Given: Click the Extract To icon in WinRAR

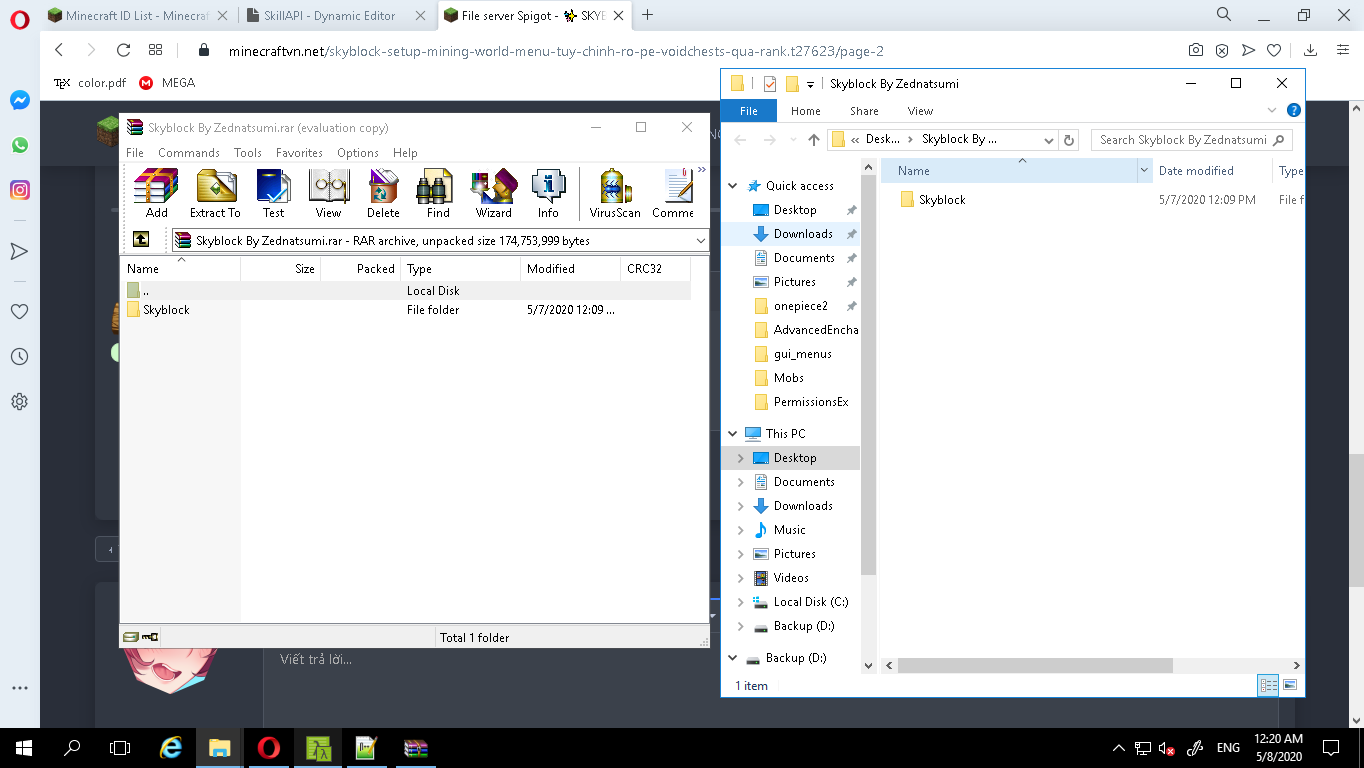Looking at the screenshot, I should pyautogui.click(x=215, y=193).
